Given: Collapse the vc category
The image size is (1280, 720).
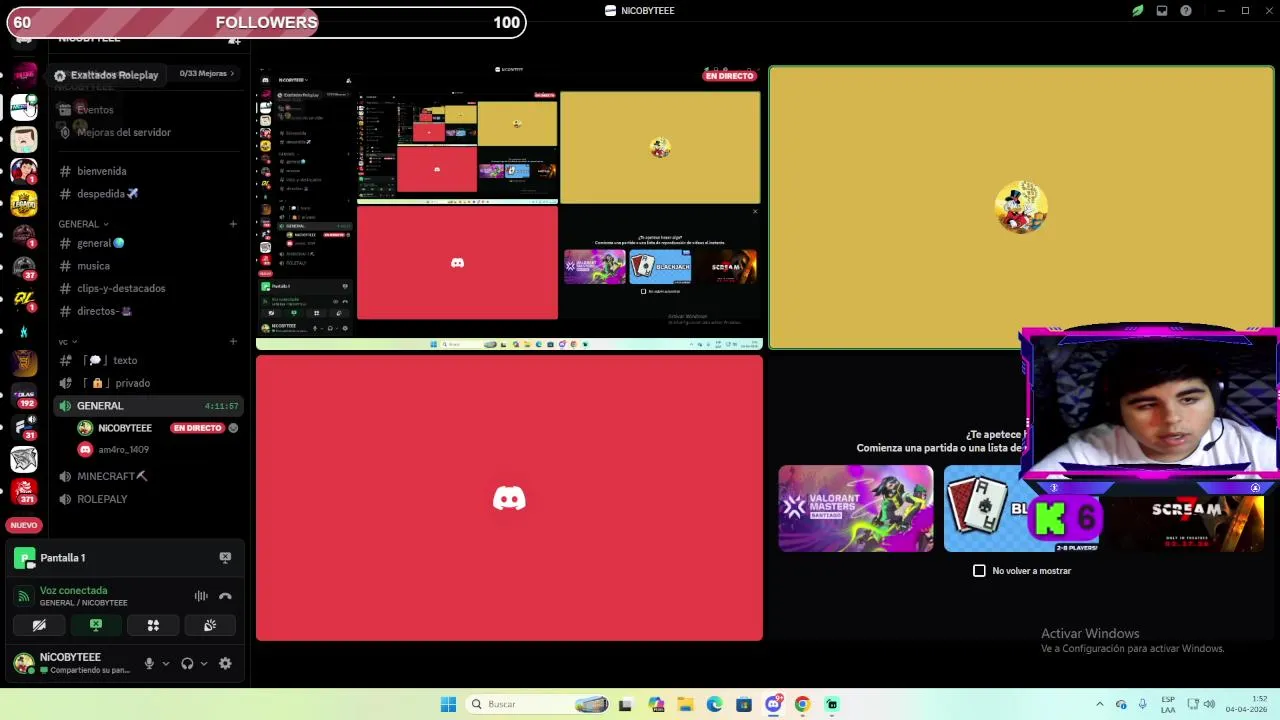Looking at the screenshot, I should click(66, 342).
